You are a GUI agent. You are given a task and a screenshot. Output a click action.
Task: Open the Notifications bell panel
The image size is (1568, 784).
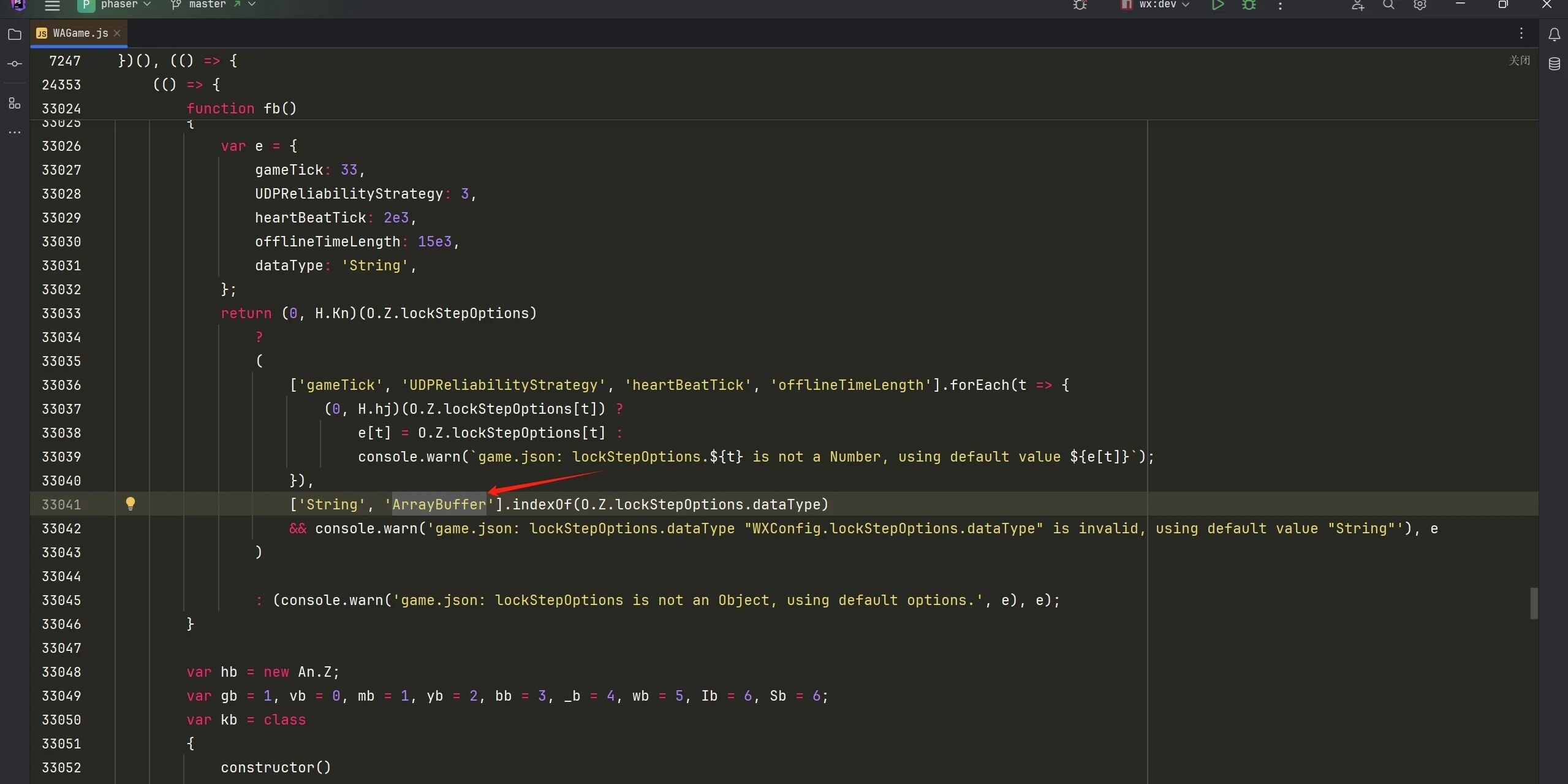1555,34
